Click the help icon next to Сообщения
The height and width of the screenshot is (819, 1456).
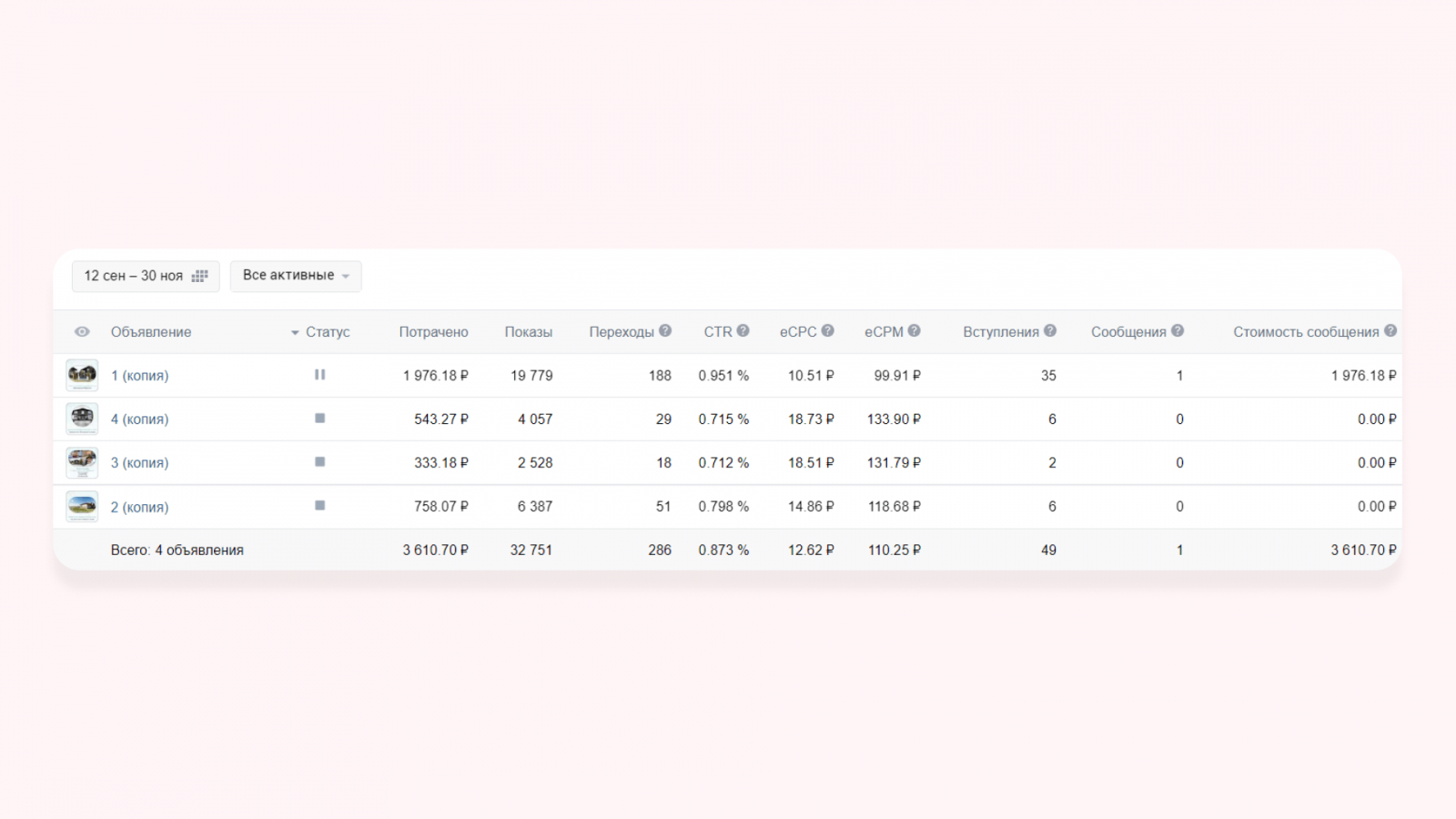coord(1178,331)
